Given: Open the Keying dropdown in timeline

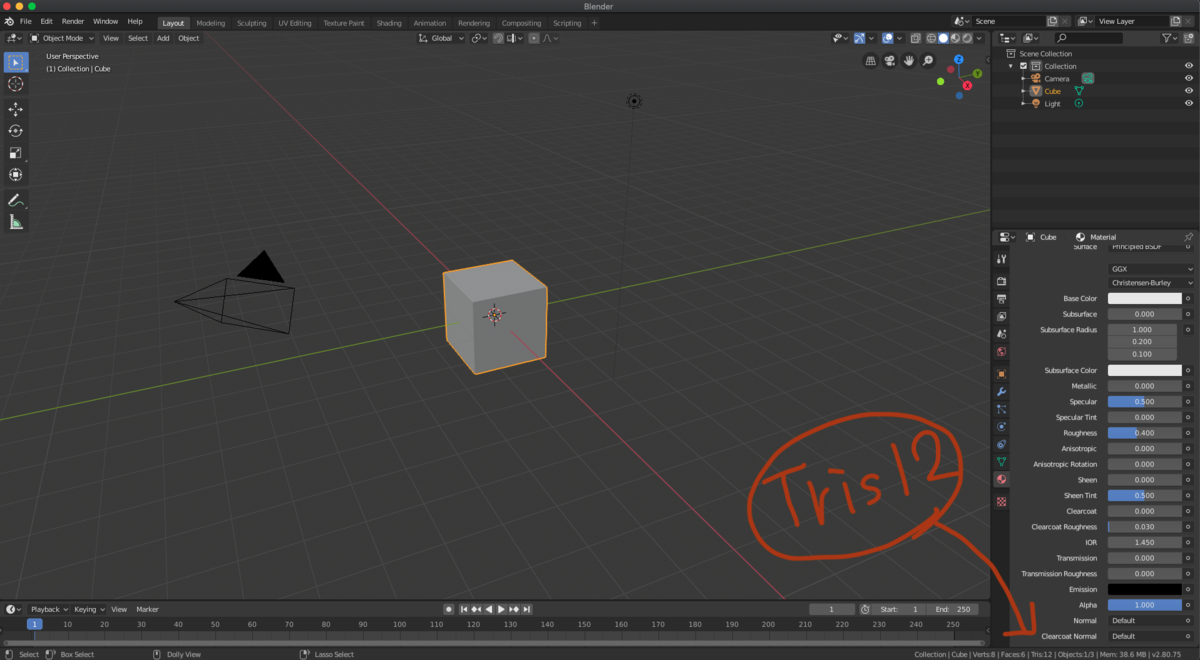Looking at the screenshot, I should (x=88, y=609).
